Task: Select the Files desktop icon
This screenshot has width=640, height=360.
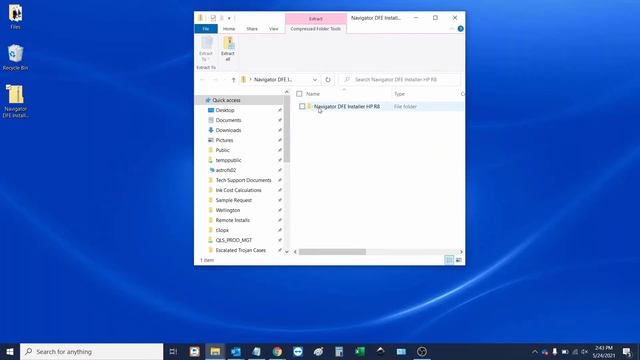Action: 15,17
